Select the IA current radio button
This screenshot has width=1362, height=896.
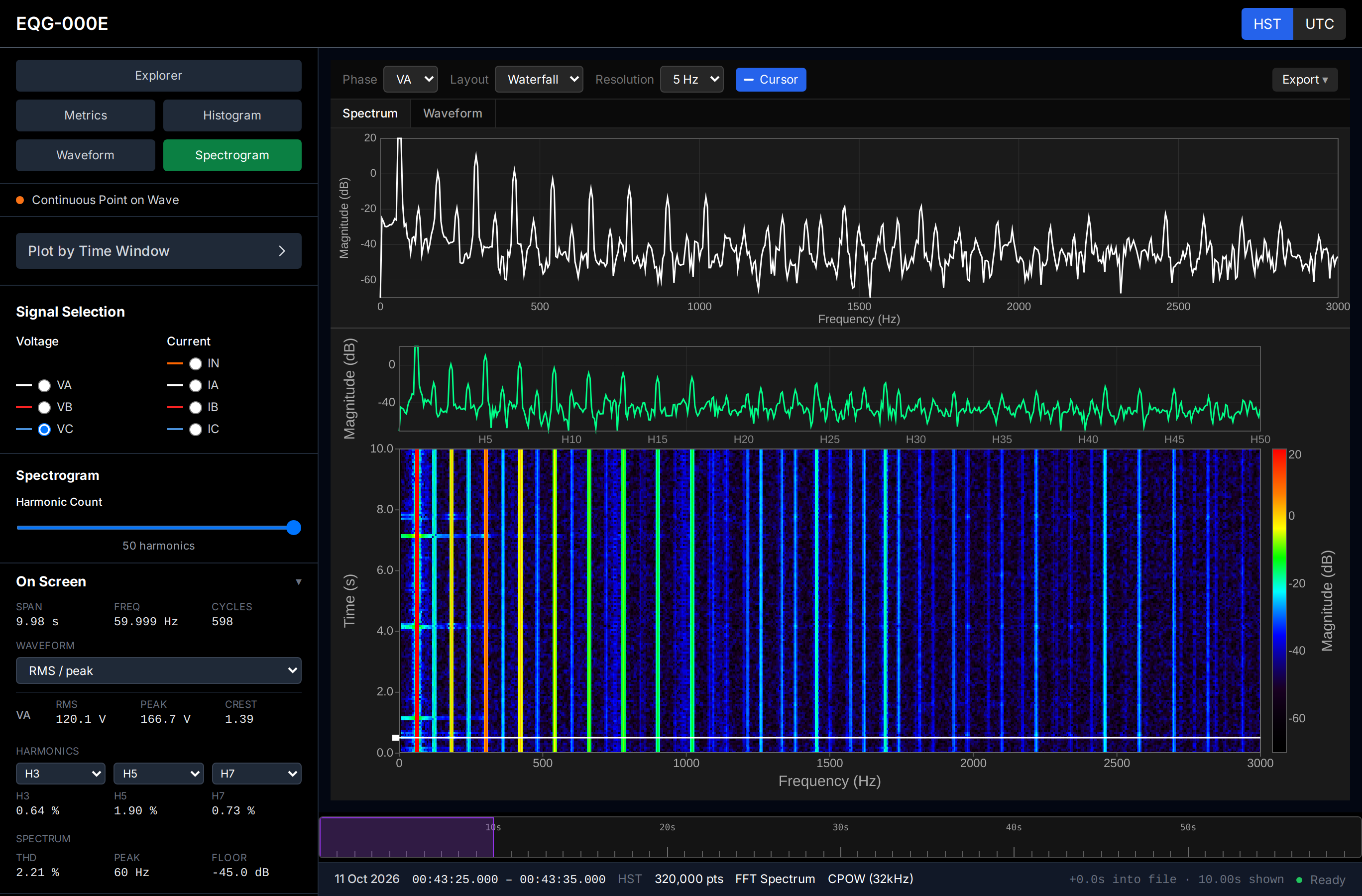(195, 385)
